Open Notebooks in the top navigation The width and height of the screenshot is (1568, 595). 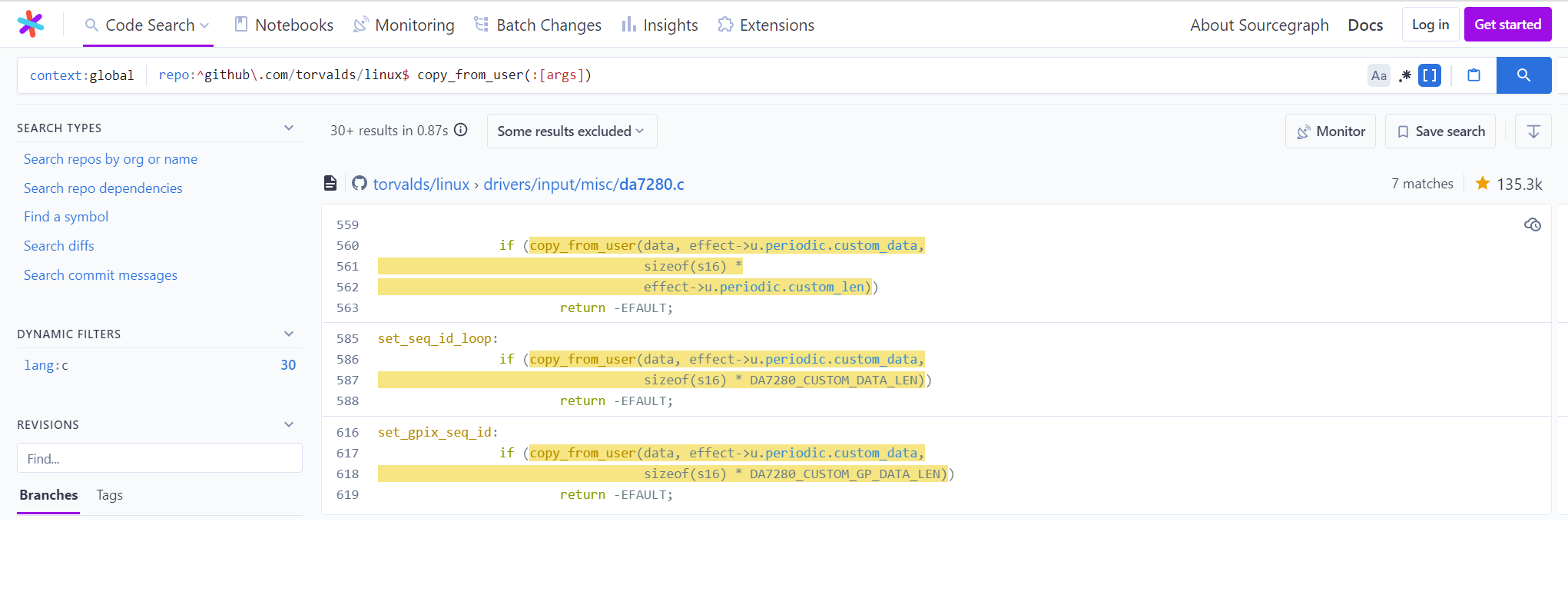point(283,25)
